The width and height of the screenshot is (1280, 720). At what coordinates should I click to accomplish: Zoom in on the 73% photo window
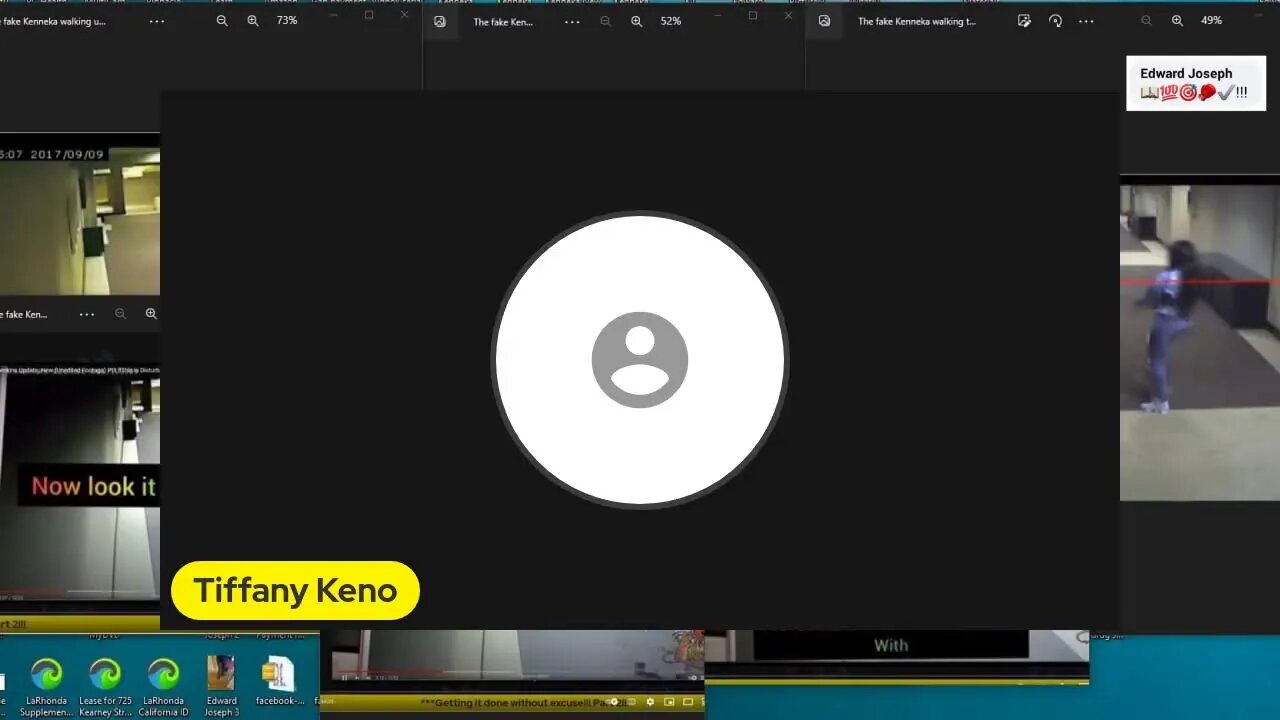253,21
